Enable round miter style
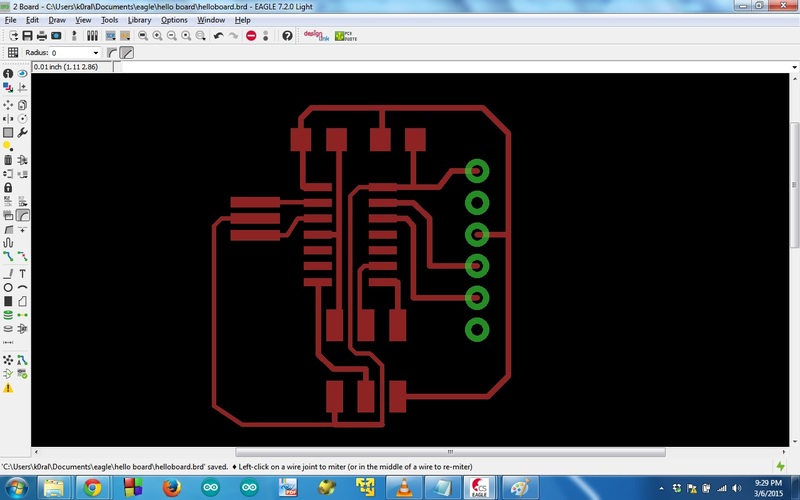Viewport: 800px width, 500px height. pyautogui.click(x=112, y=53)
